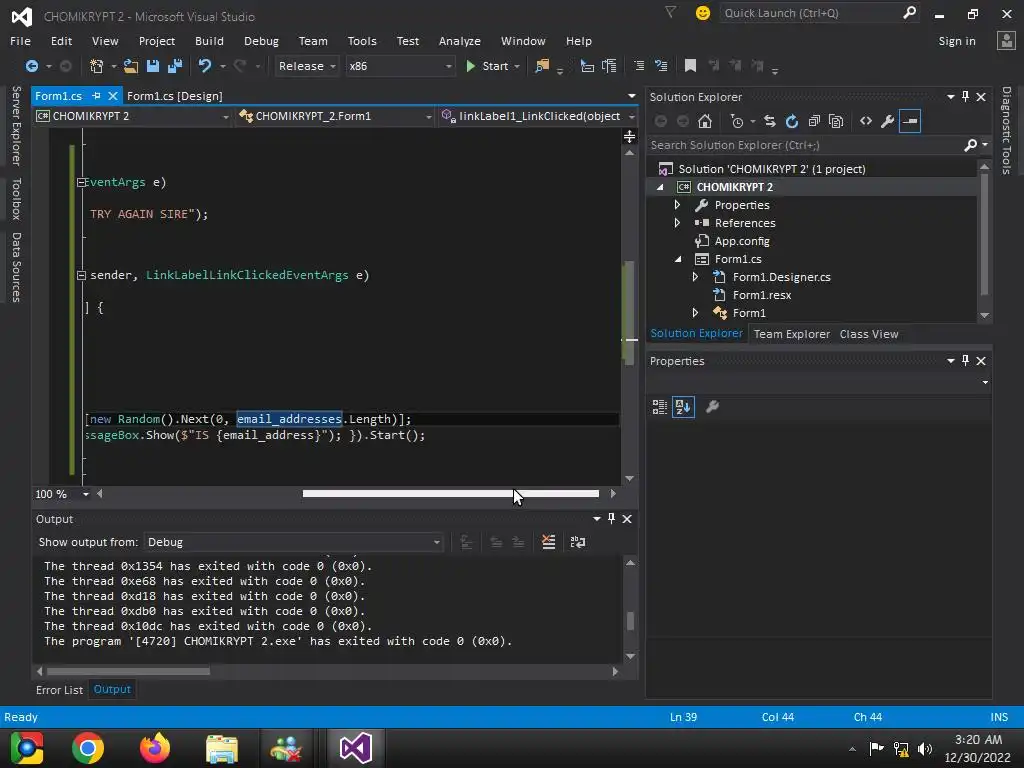The height and width of the screenshot is (768, 1024).
Task: Click the Categorized view icon in Properties
Action: tap(660, 407)
